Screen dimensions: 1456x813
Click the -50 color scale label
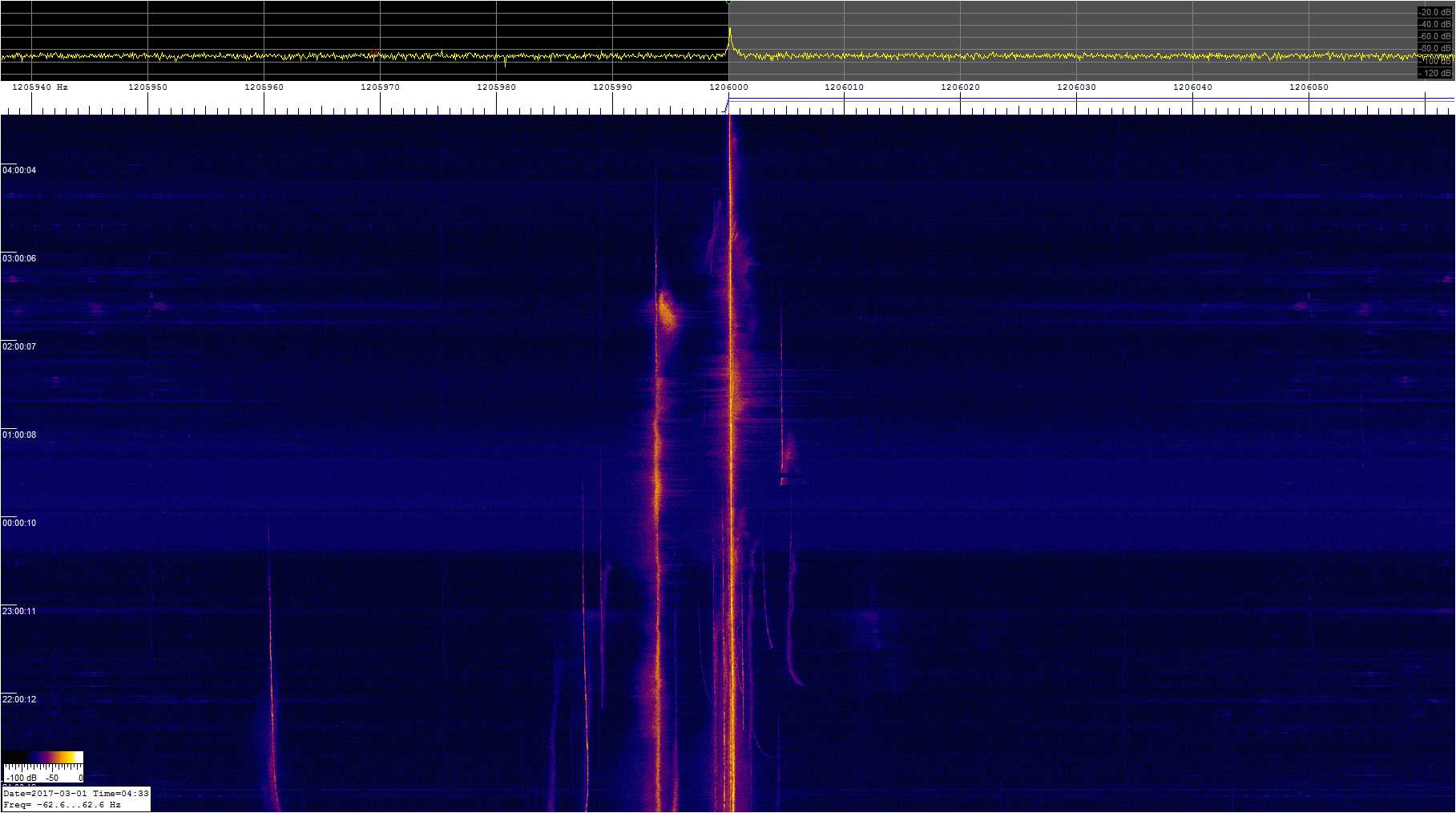point(52,778)
